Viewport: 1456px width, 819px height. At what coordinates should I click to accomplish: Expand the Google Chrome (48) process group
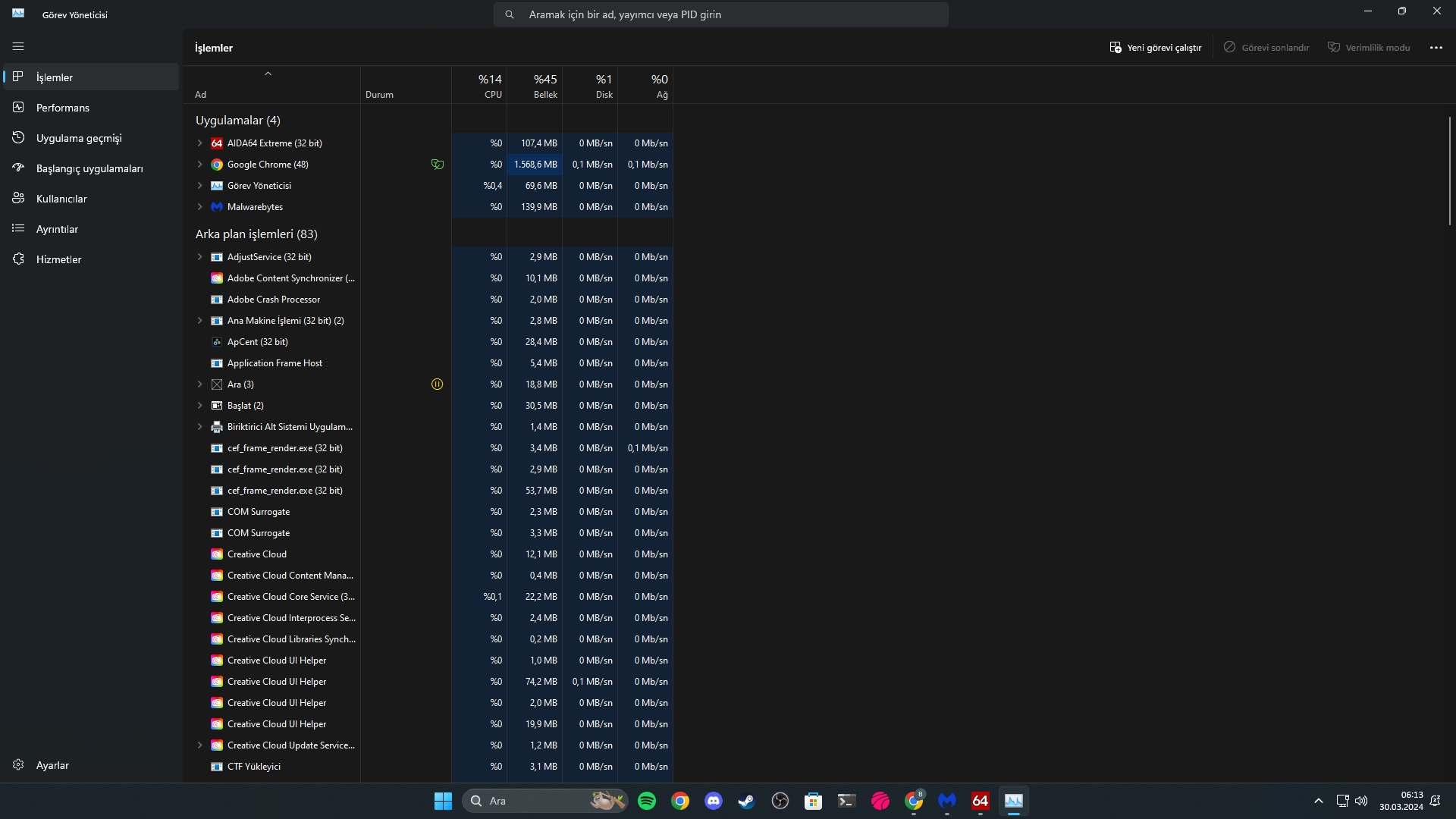[x=200, y=165]
